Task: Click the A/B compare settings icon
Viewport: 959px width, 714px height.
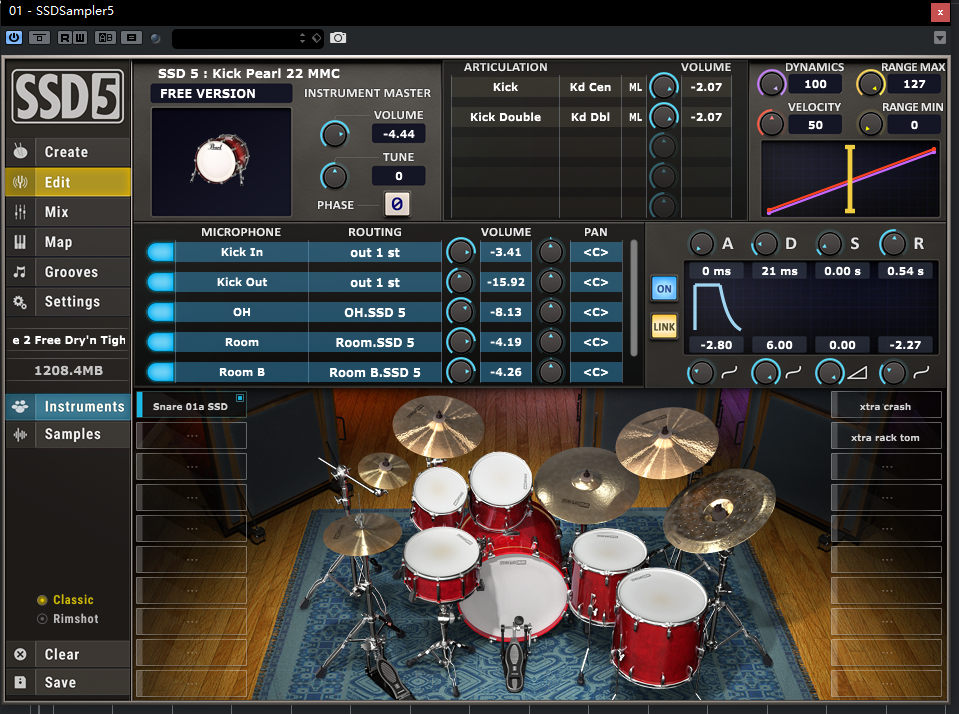Action: (105, 38)
